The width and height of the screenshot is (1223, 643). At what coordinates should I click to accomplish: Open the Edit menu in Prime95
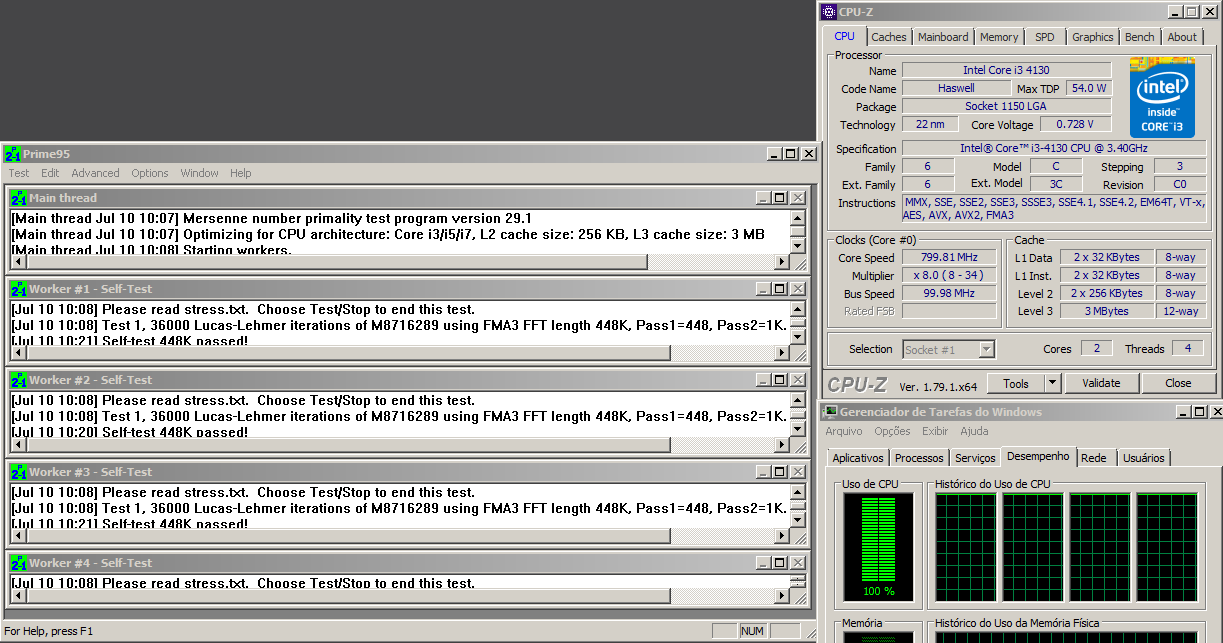click(50, 173)
